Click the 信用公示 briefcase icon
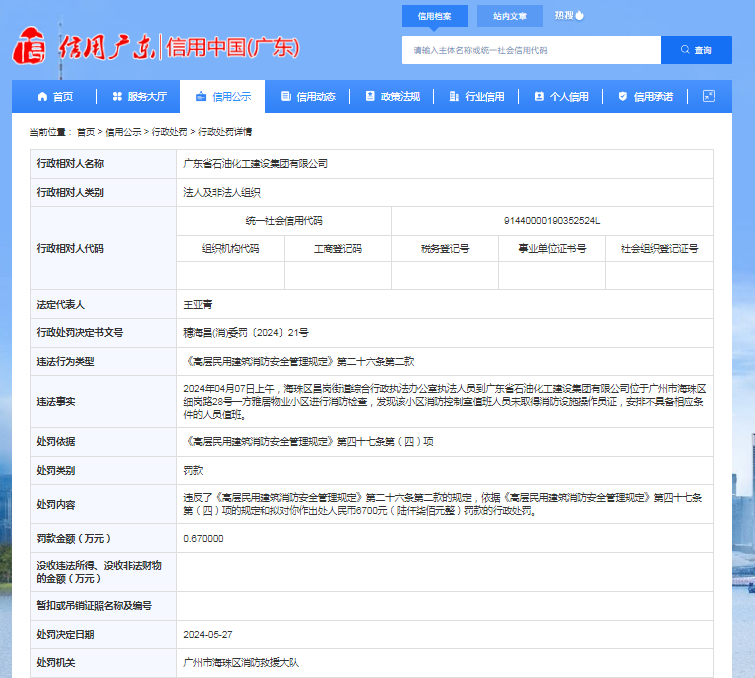 click(201, 97)
